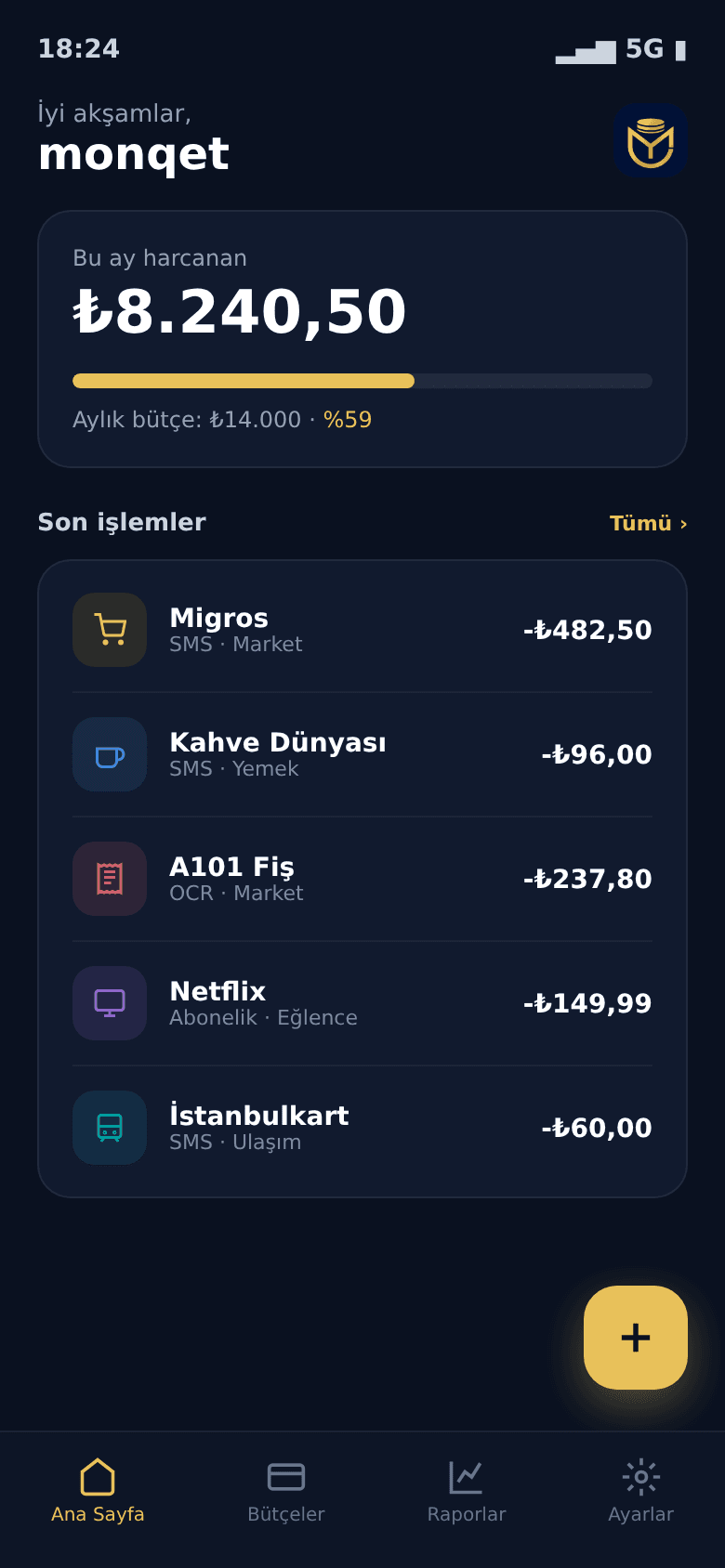Tap the monqet logo icon

(651, 141)
